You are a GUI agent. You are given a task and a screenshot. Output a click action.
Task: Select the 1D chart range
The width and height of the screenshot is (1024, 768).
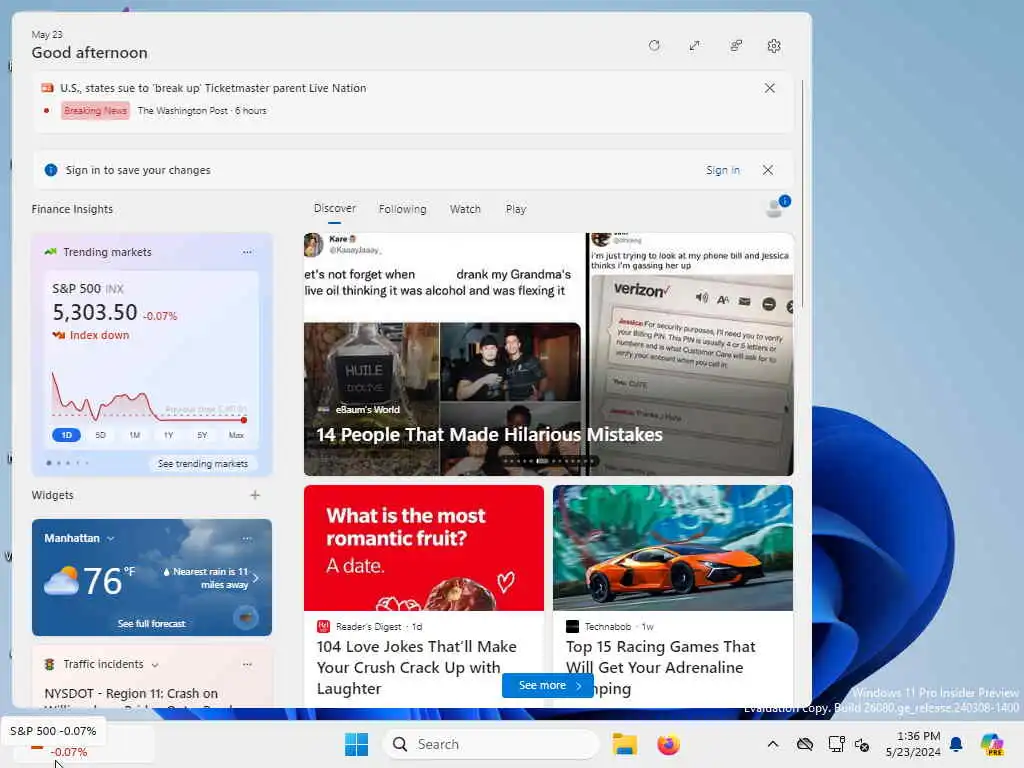click(x=66, y=435)
